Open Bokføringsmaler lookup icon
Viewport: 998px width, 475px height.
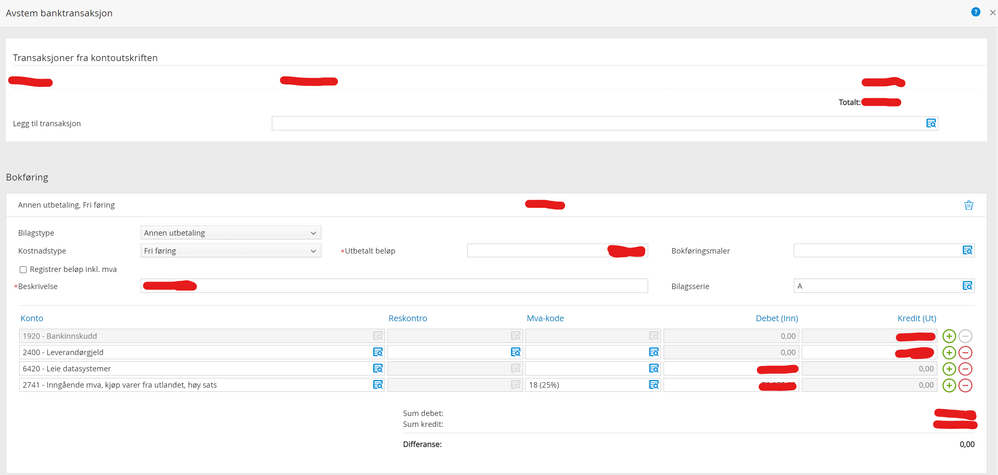[x=967, y=251]
